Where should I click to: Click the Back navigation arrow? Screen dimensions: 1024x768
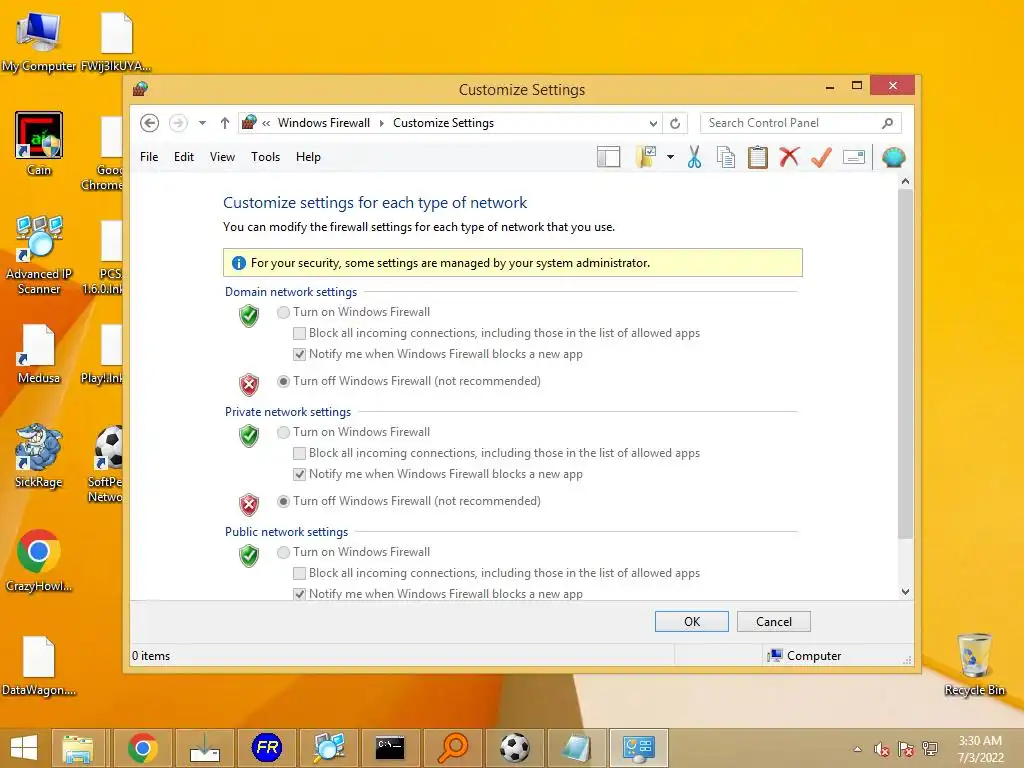[x=150, y=123]
